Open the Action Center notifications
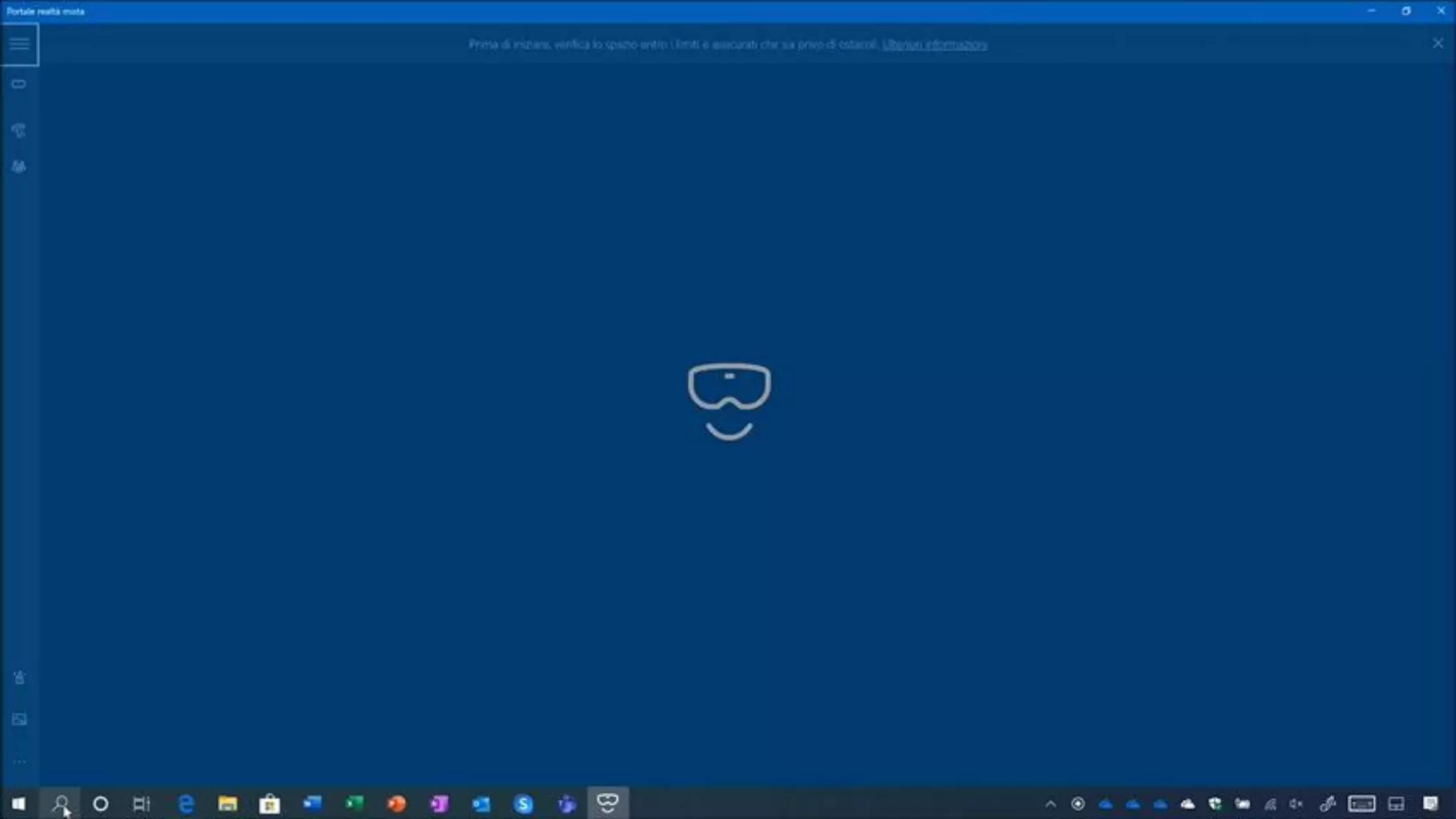The image size is (1456, 819). coord(1430,803)
